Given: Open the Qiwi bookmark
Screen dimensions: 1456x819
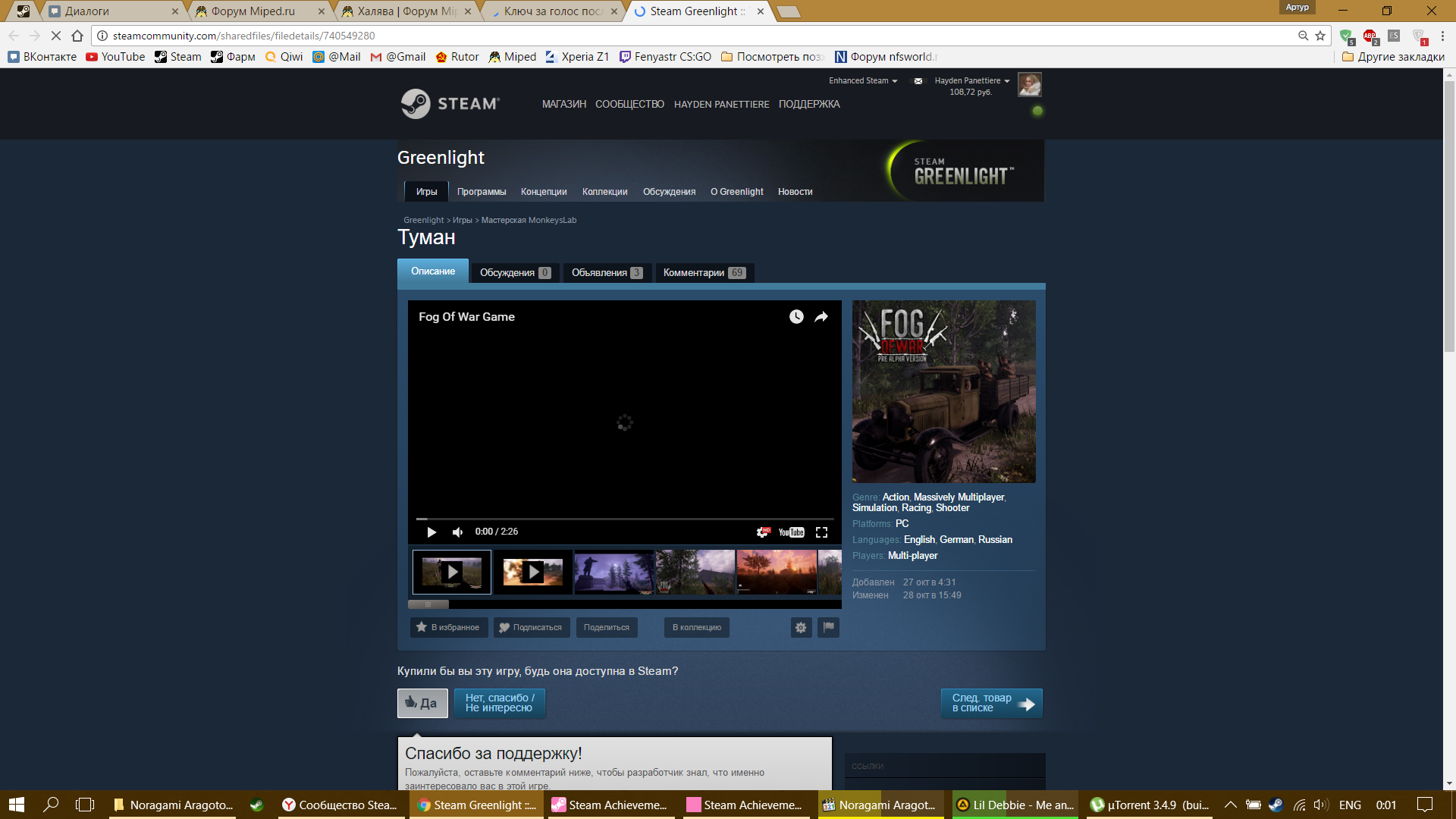Looking at the screenshot, I should click(284, 57).
